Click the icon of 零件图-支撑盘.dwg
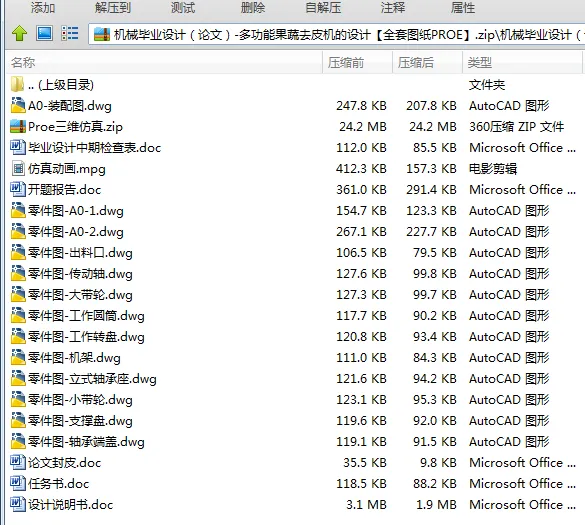585x525 pixels. (x=18, y=420)
